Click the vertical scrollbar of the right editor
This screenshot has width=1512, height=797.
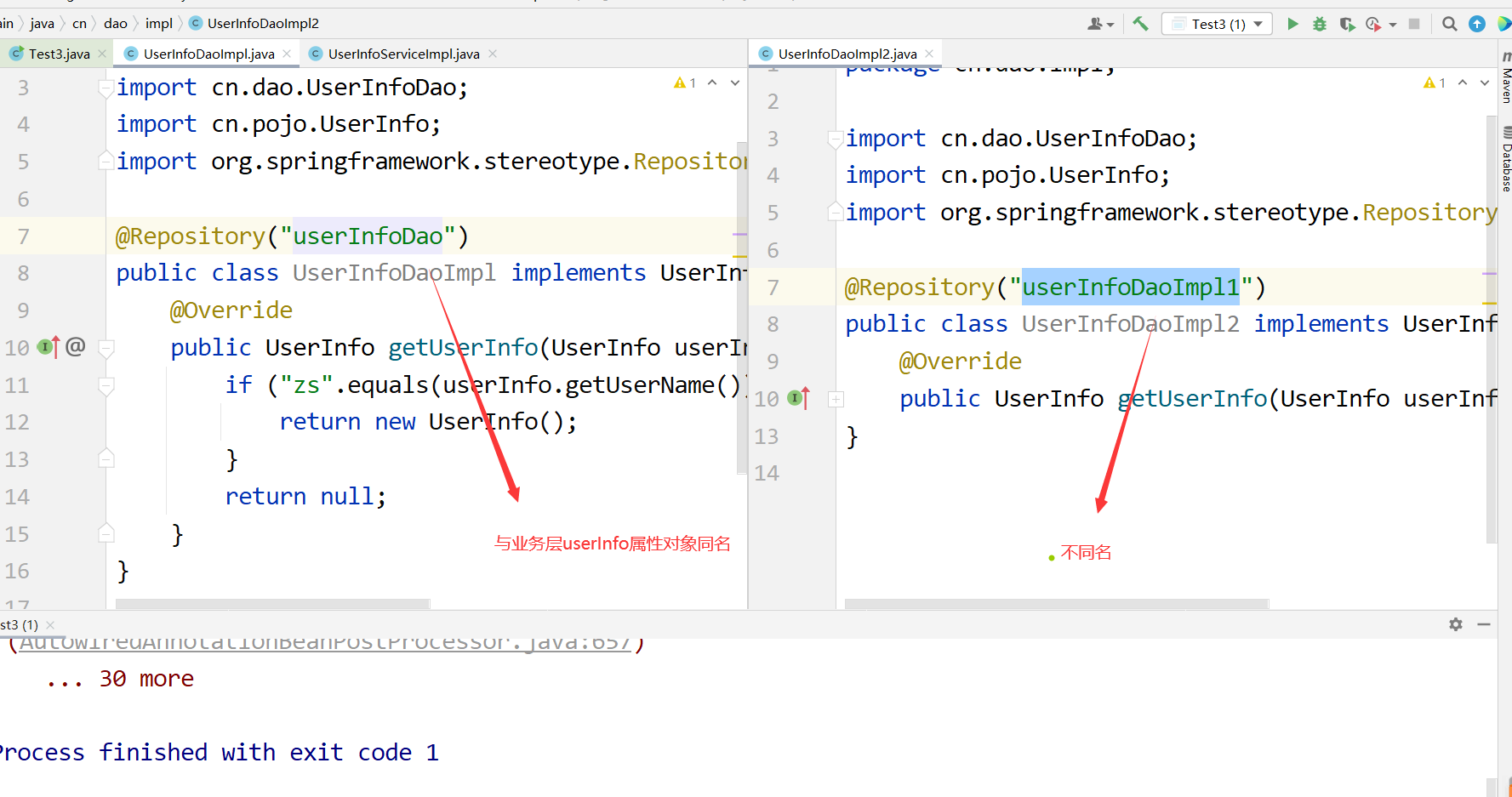[1492, 328]
